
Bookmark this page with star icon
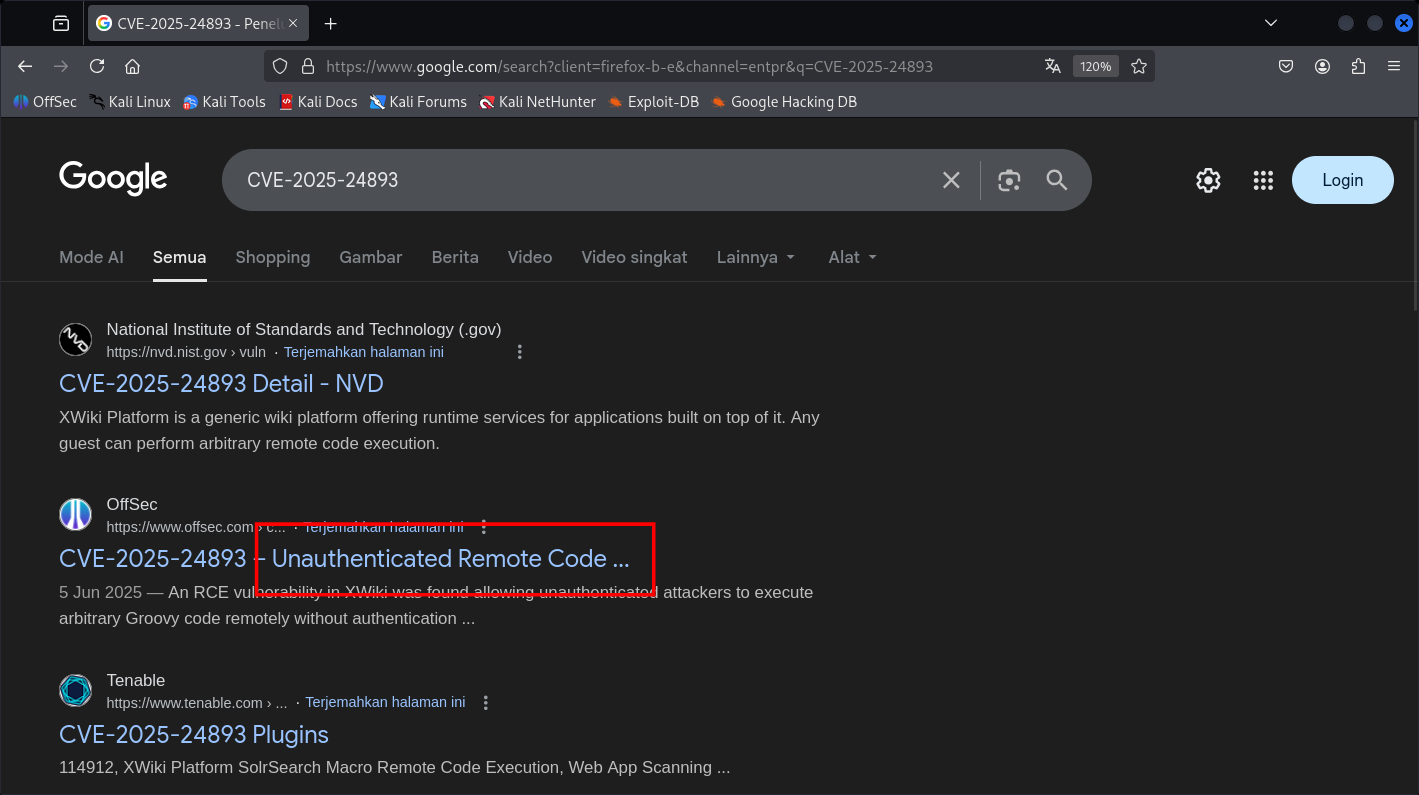point(1139,66)
